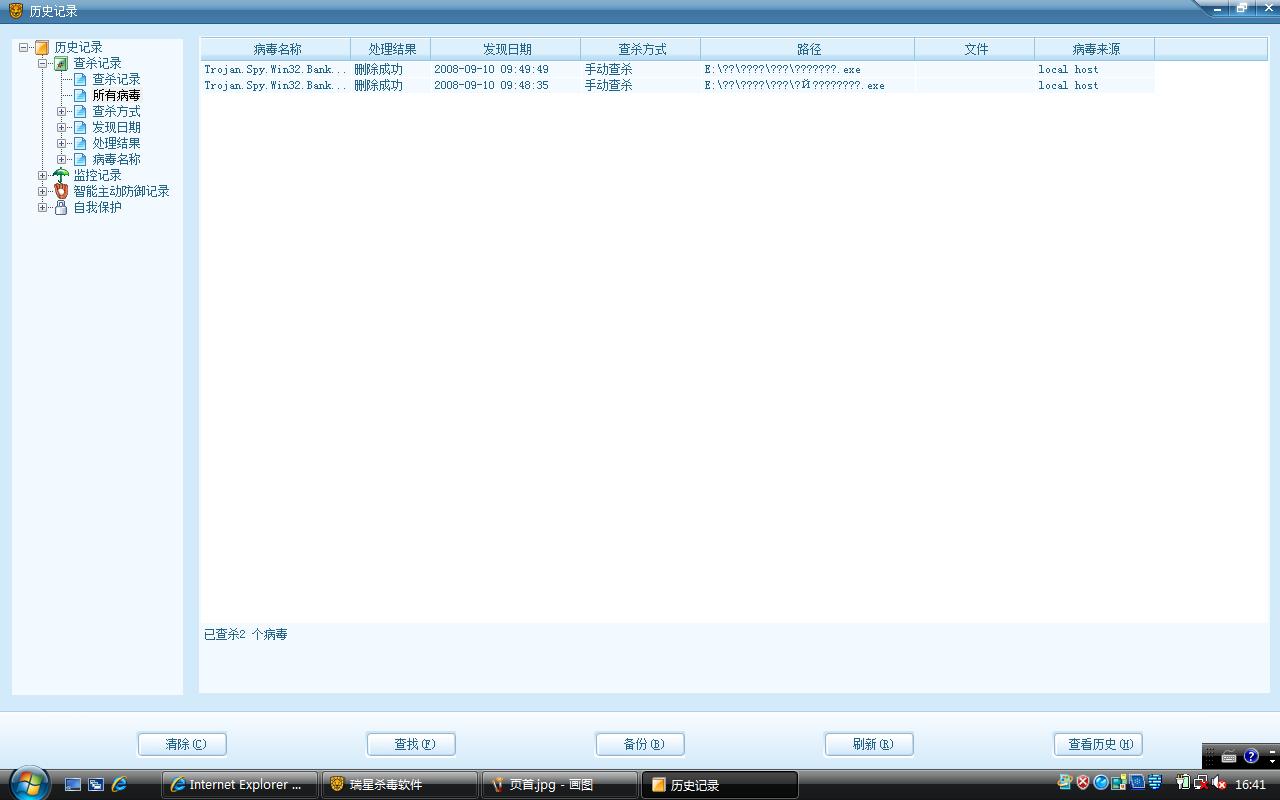The height and width of the screenshot is (800, 1280).
Task: Expand the 自我保护 tree node
Action: tap(43, 207)
